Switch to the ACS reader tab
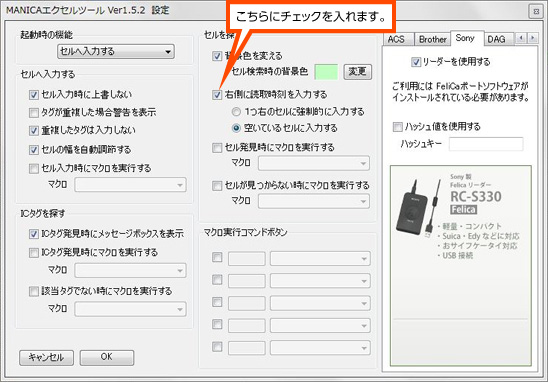 tap(398, 39)
